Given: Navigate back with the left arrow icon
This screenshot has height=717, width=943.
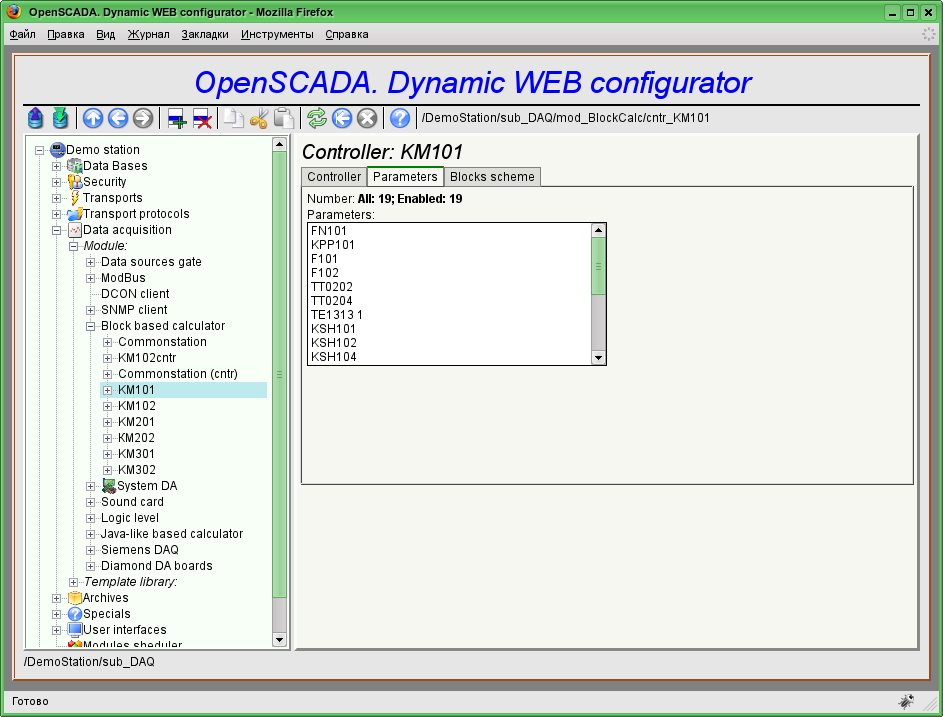Looking at the screenshot, I should point(118,118).
